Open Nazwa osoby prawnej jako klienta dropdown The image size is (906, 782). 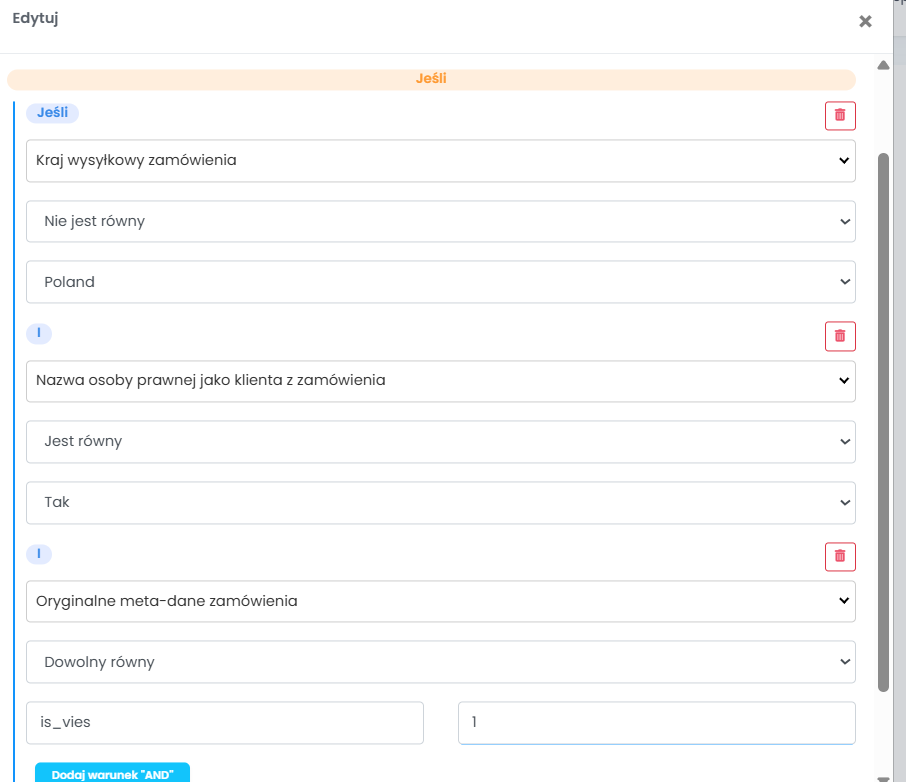440,381
